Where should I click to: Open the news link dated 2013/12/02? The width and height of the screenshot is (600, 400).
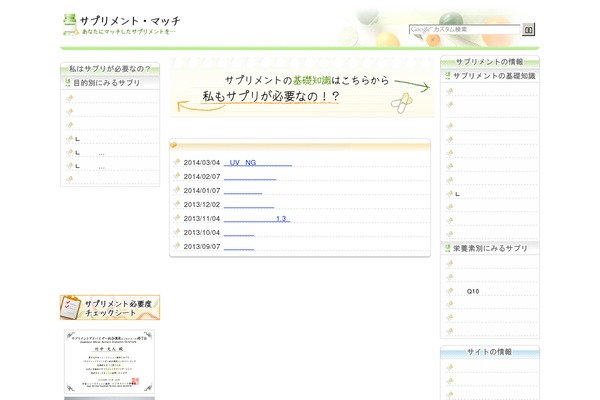[x=249, y=205]
